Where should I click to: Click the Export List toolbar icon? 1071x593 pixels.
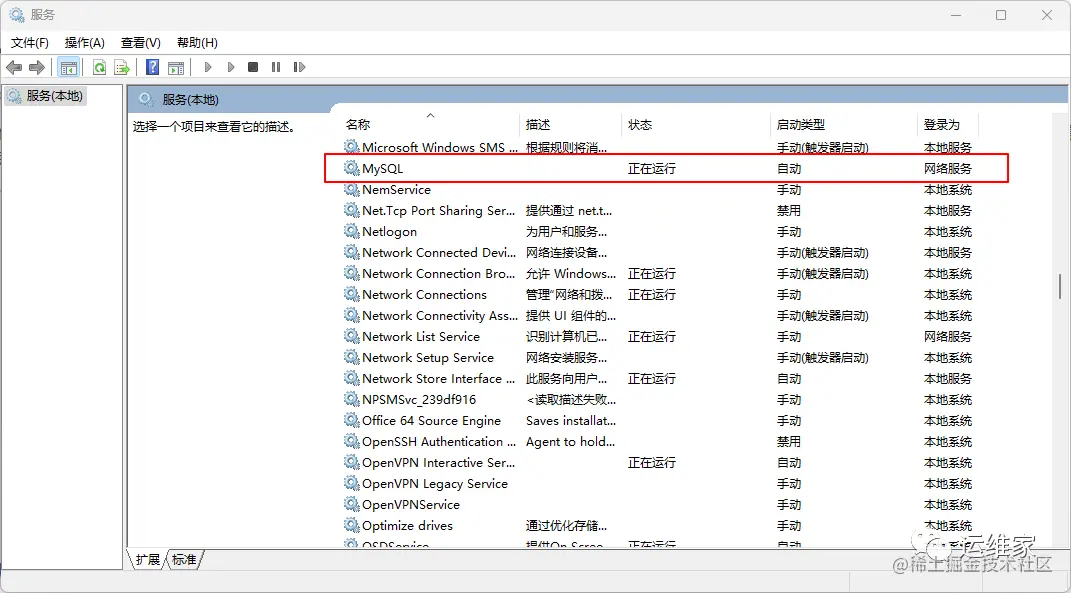point(122,67)
